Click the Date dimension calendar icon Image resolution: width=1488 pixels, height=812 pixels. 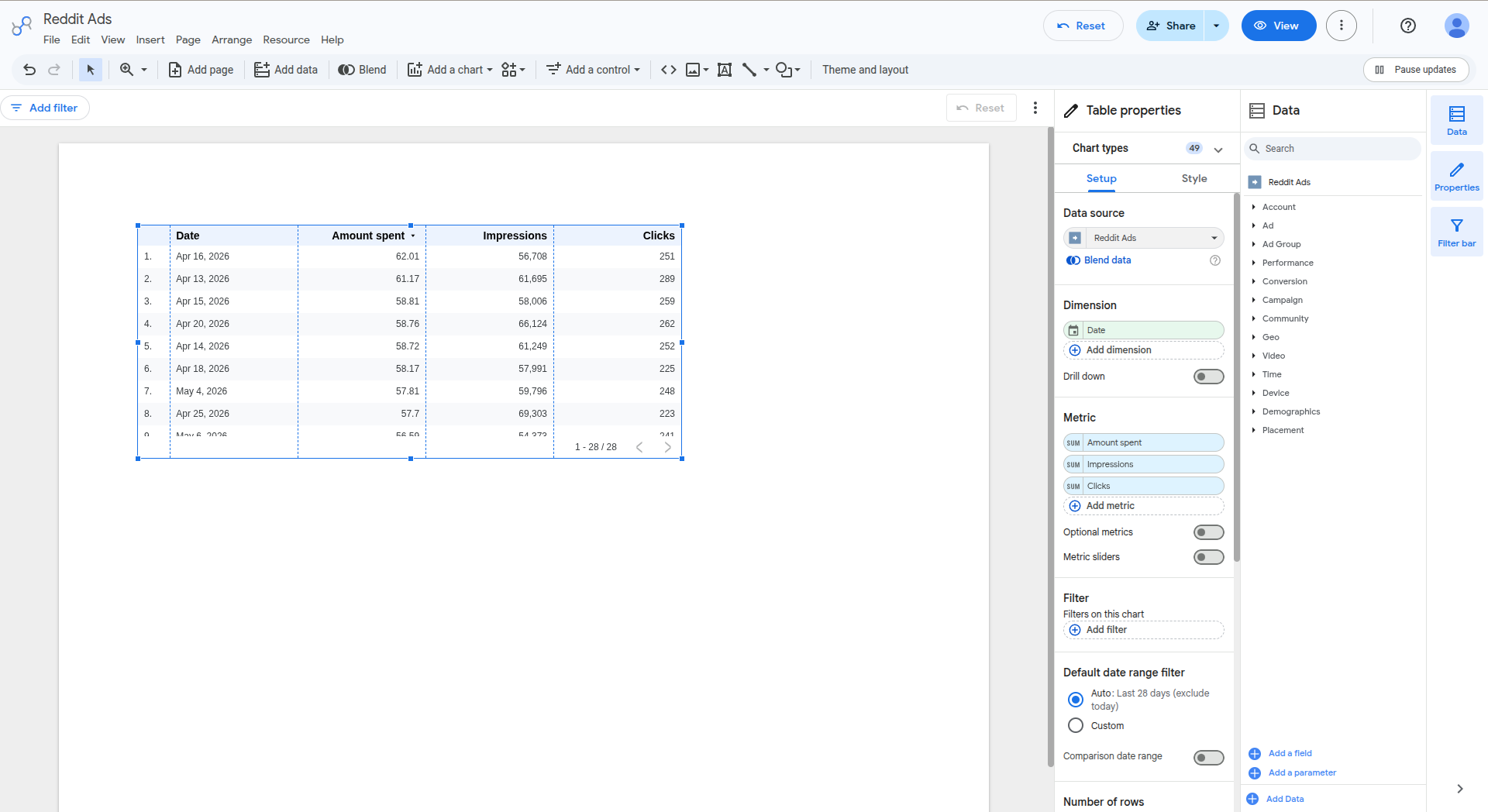coord(1073,331)
